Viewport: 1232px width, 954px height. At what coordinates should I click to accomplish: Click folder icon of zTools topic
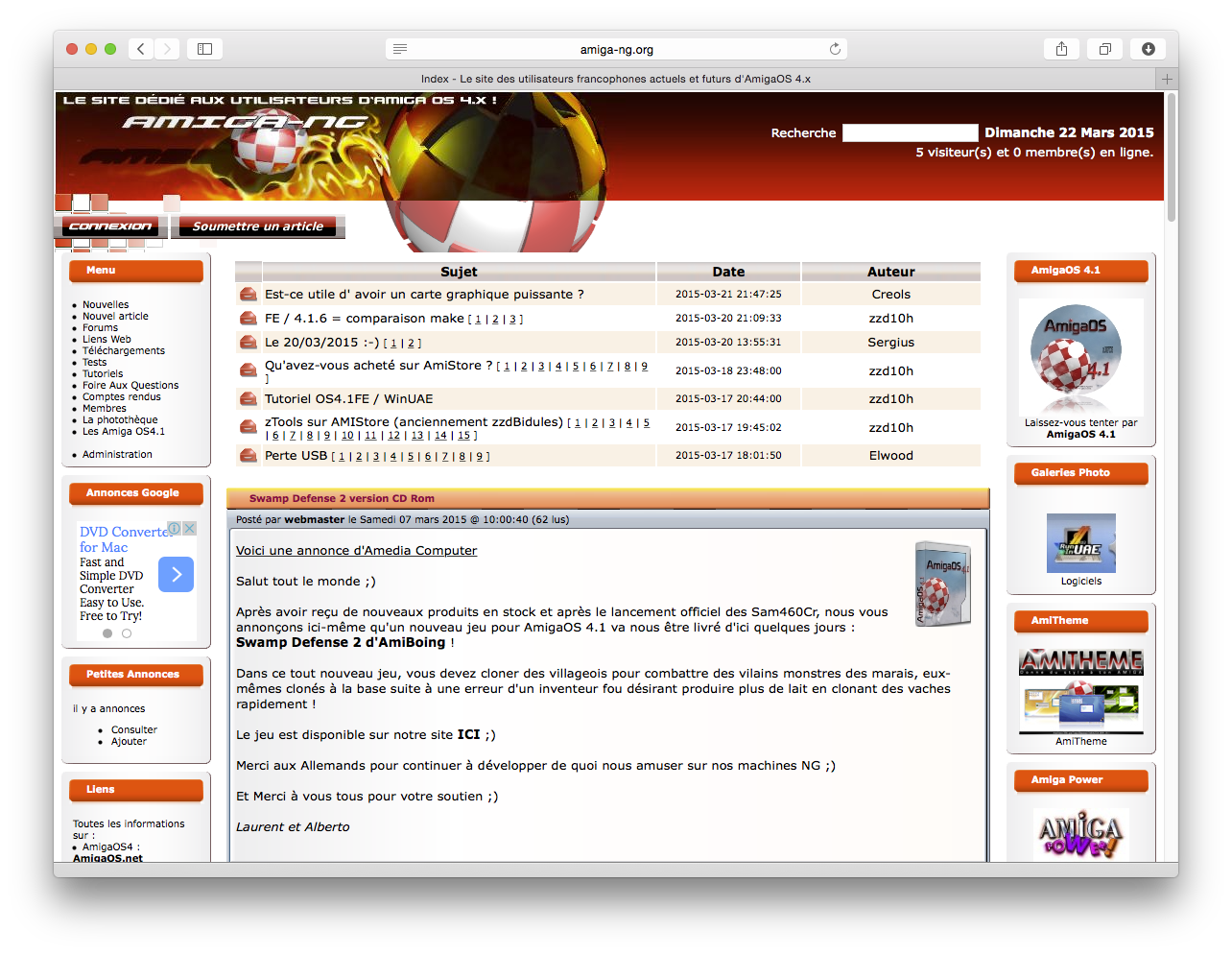coord(249,428)
